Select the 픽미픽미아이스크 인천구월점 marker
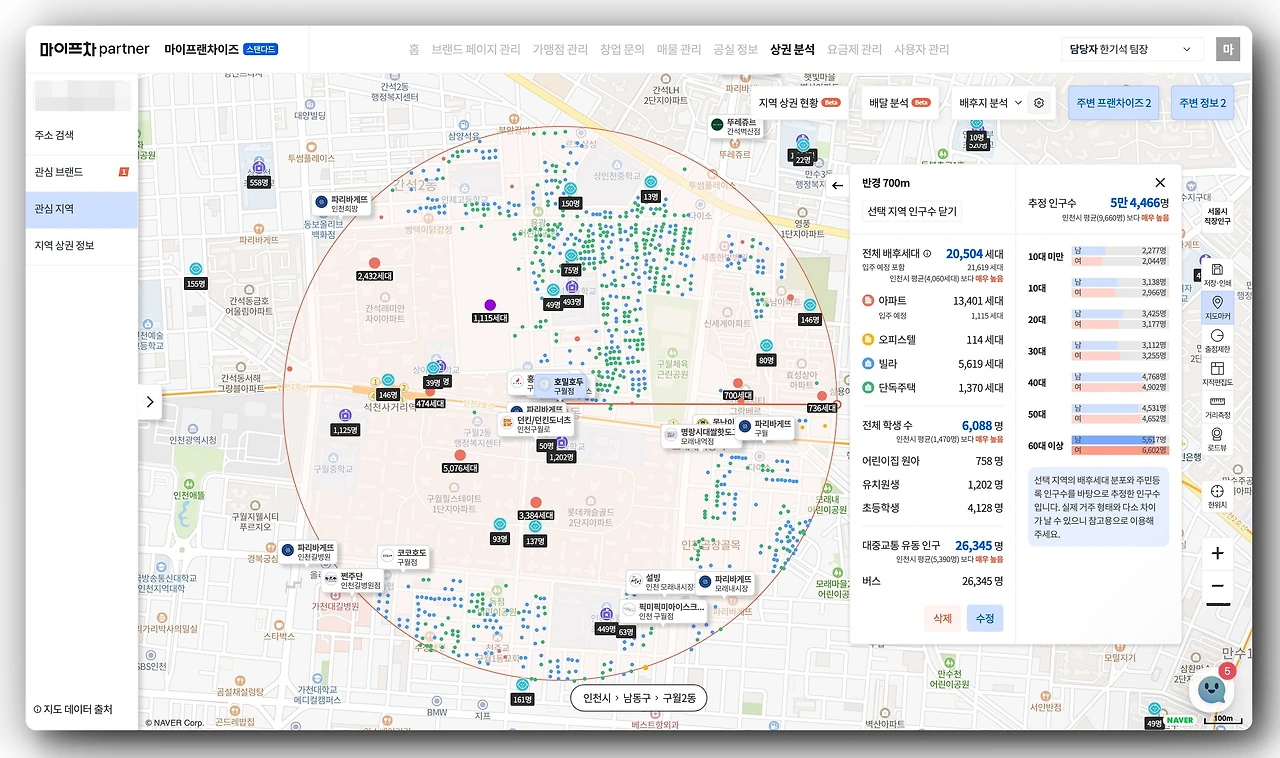1280x758 pixels. click(x=663, y=611)
